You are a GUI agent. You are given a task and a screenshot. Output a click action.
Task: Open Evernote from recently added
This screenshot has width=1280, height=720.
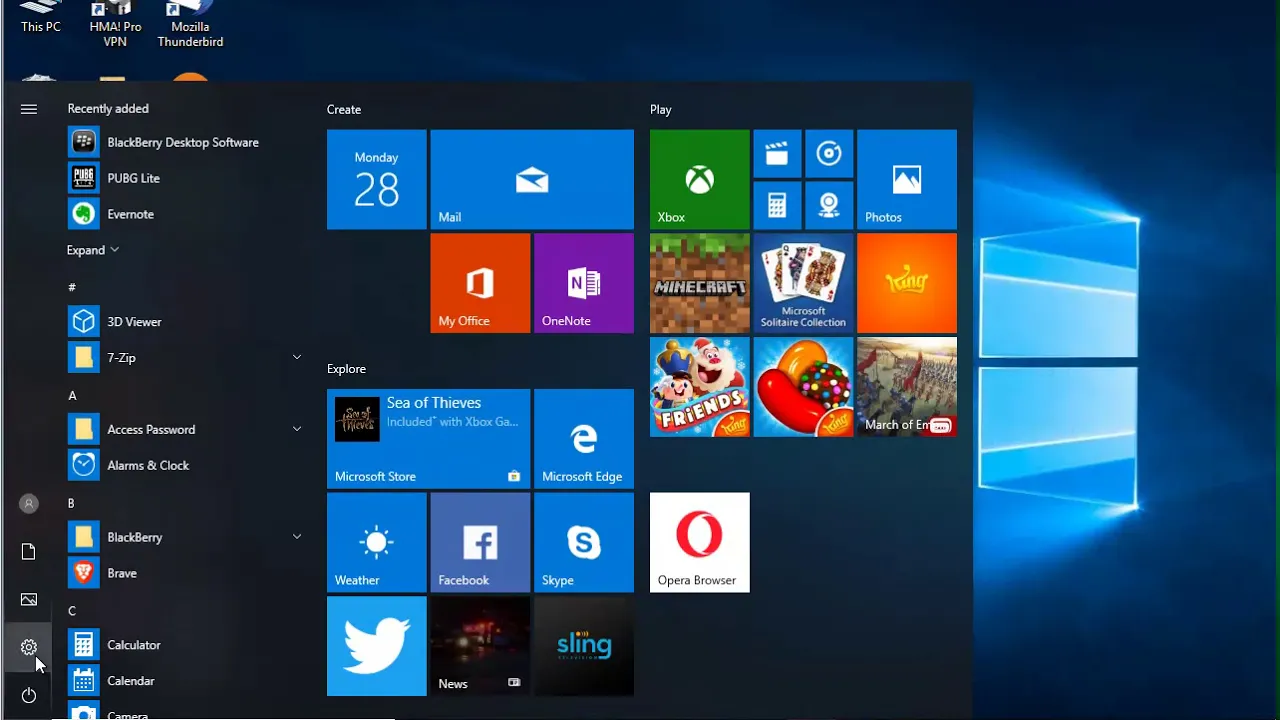click(x=184, y=214)
